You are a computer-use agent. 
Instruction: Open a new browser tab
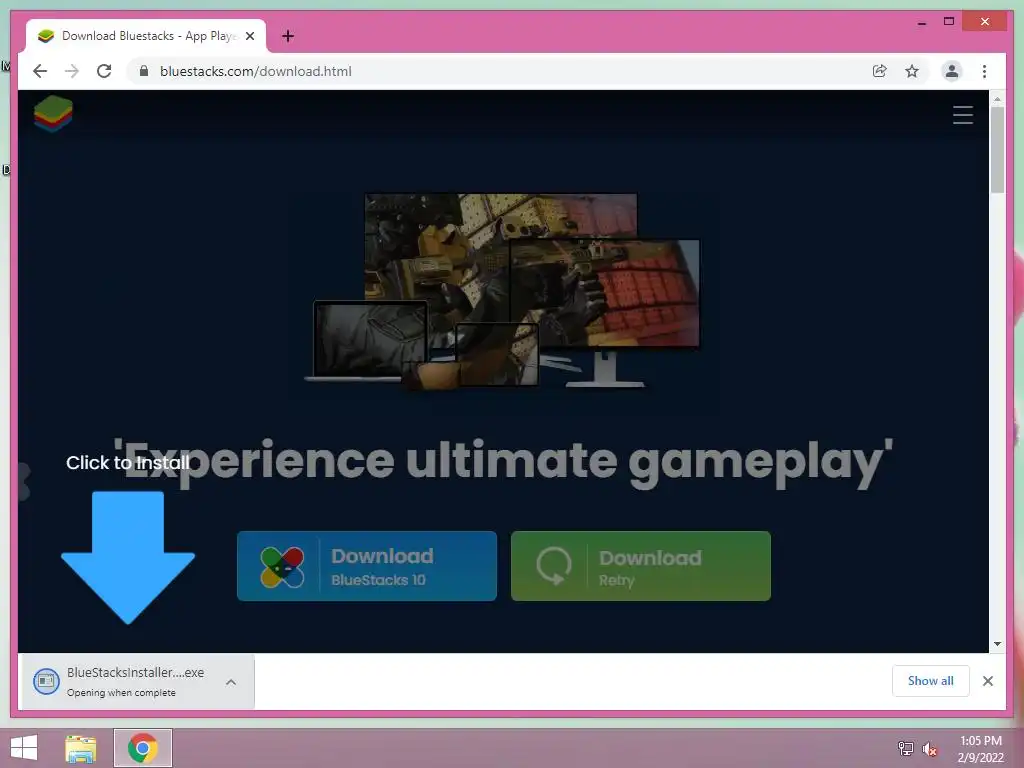[288, 36]
